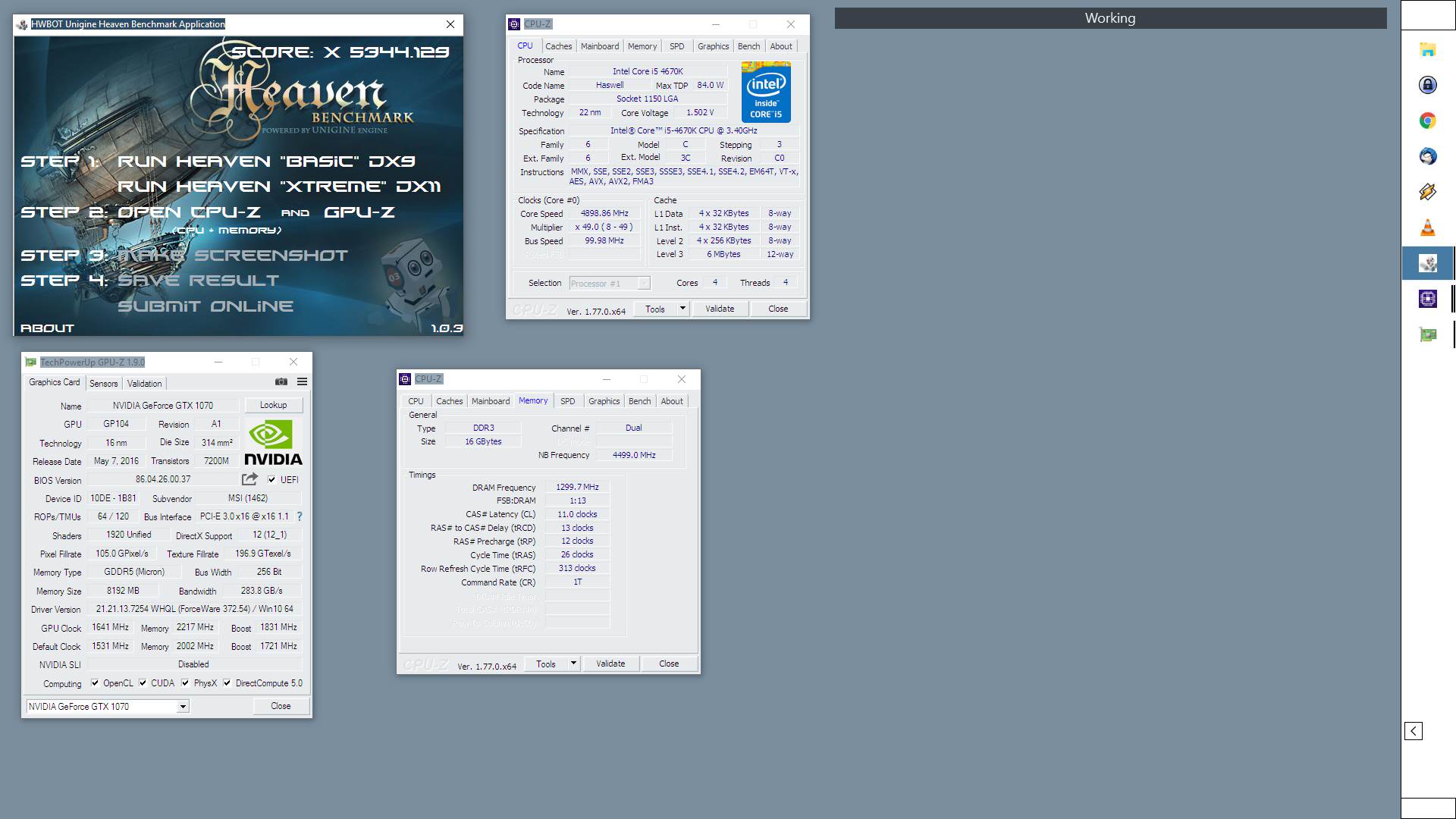Click the Core Speed value 4898.86 MHz

pyautogui.click(x=604, y=214)
